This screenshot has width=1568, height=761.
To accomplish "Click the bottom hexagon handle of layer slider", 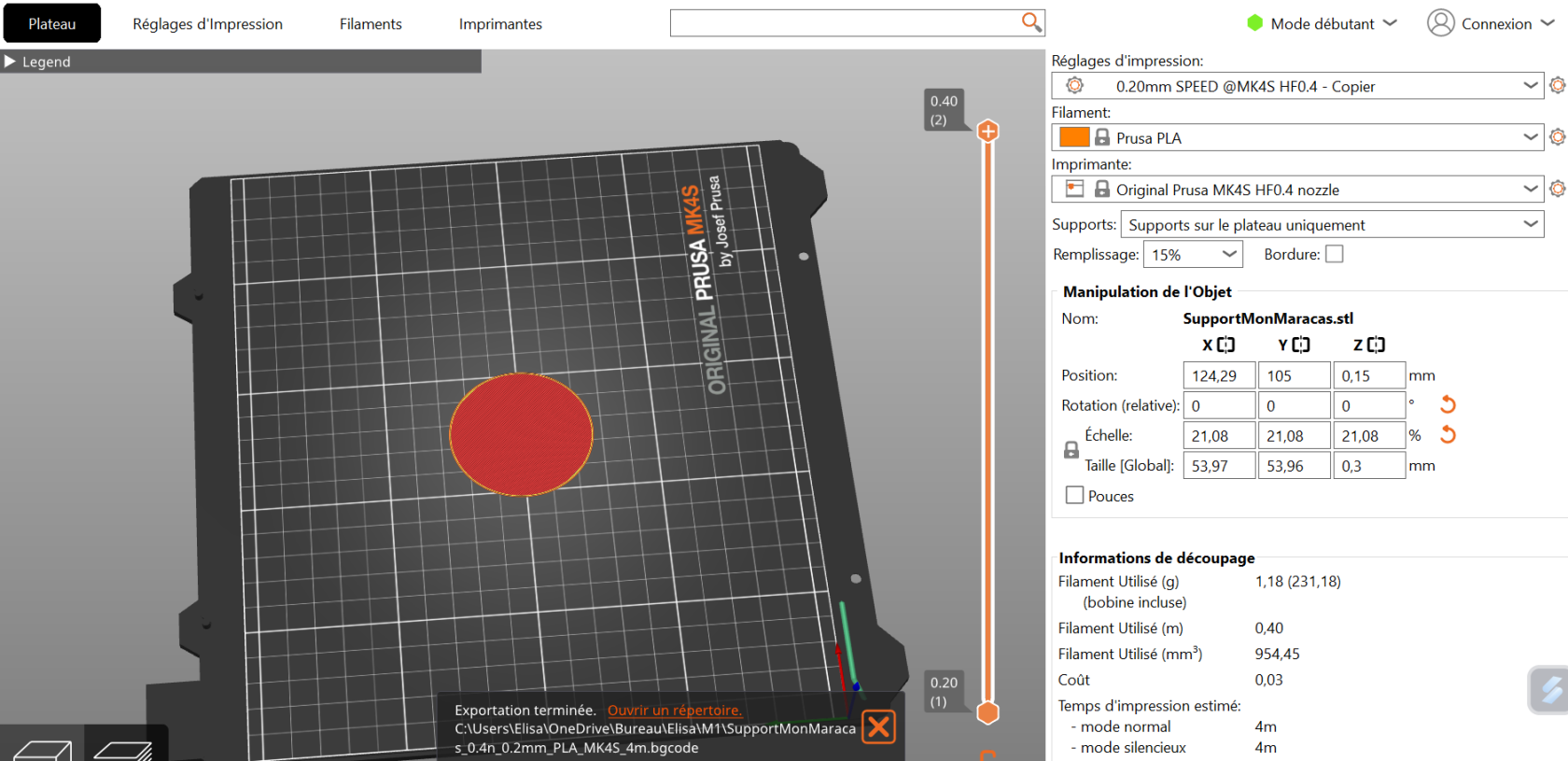I will click(x=987, y=712).
